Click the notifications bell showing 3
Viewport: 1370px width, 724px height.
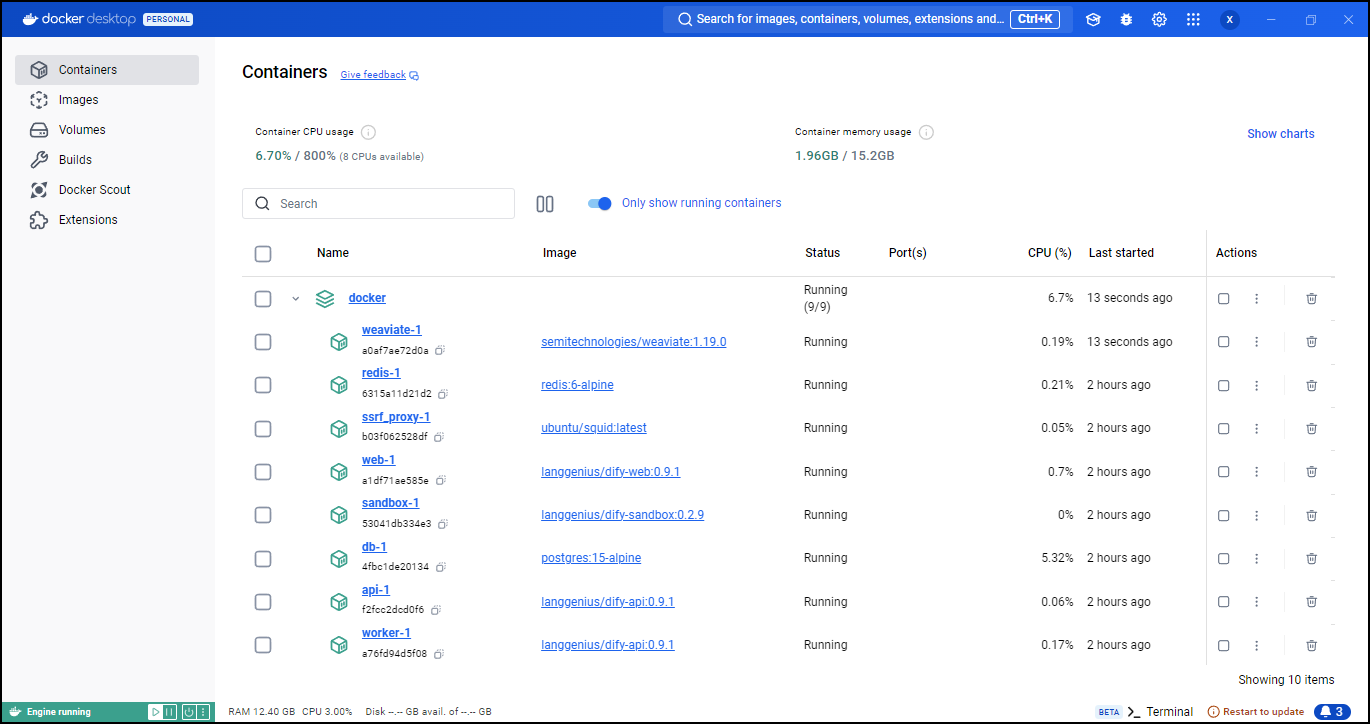coord(1332,711)
